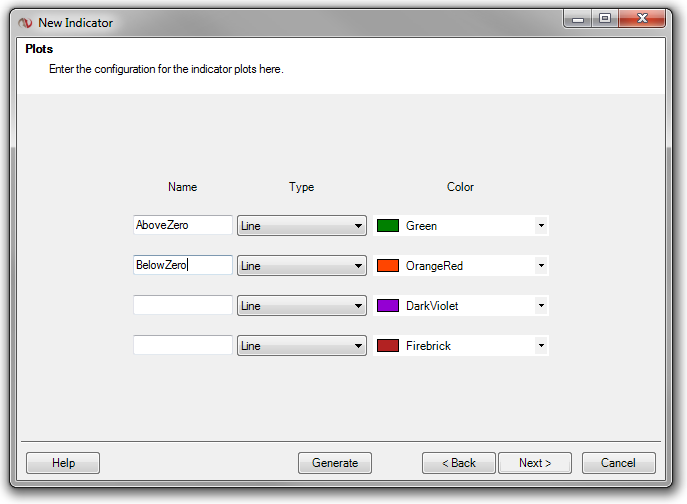The image size is (687, 504).
Task: Click the DarkViolet color name text
Action: click(x=432, y=306)
